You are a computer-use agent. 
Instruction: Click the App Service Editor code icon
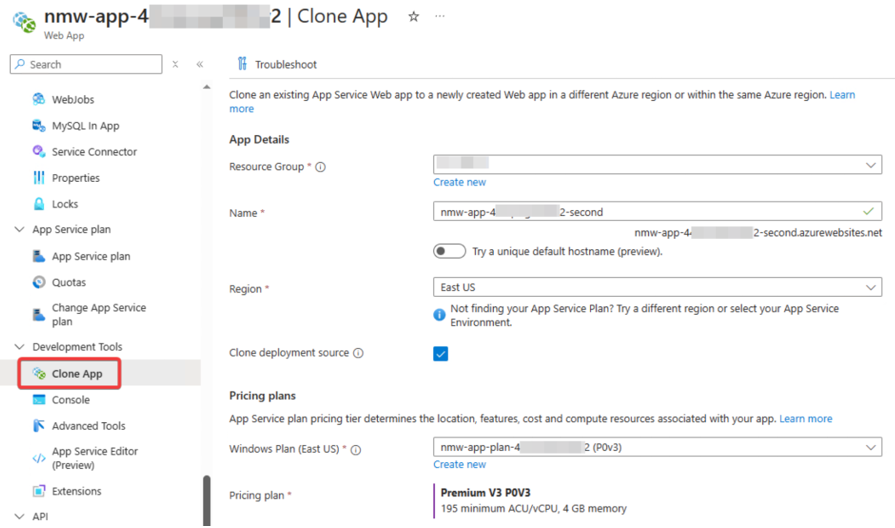[39, 458]
